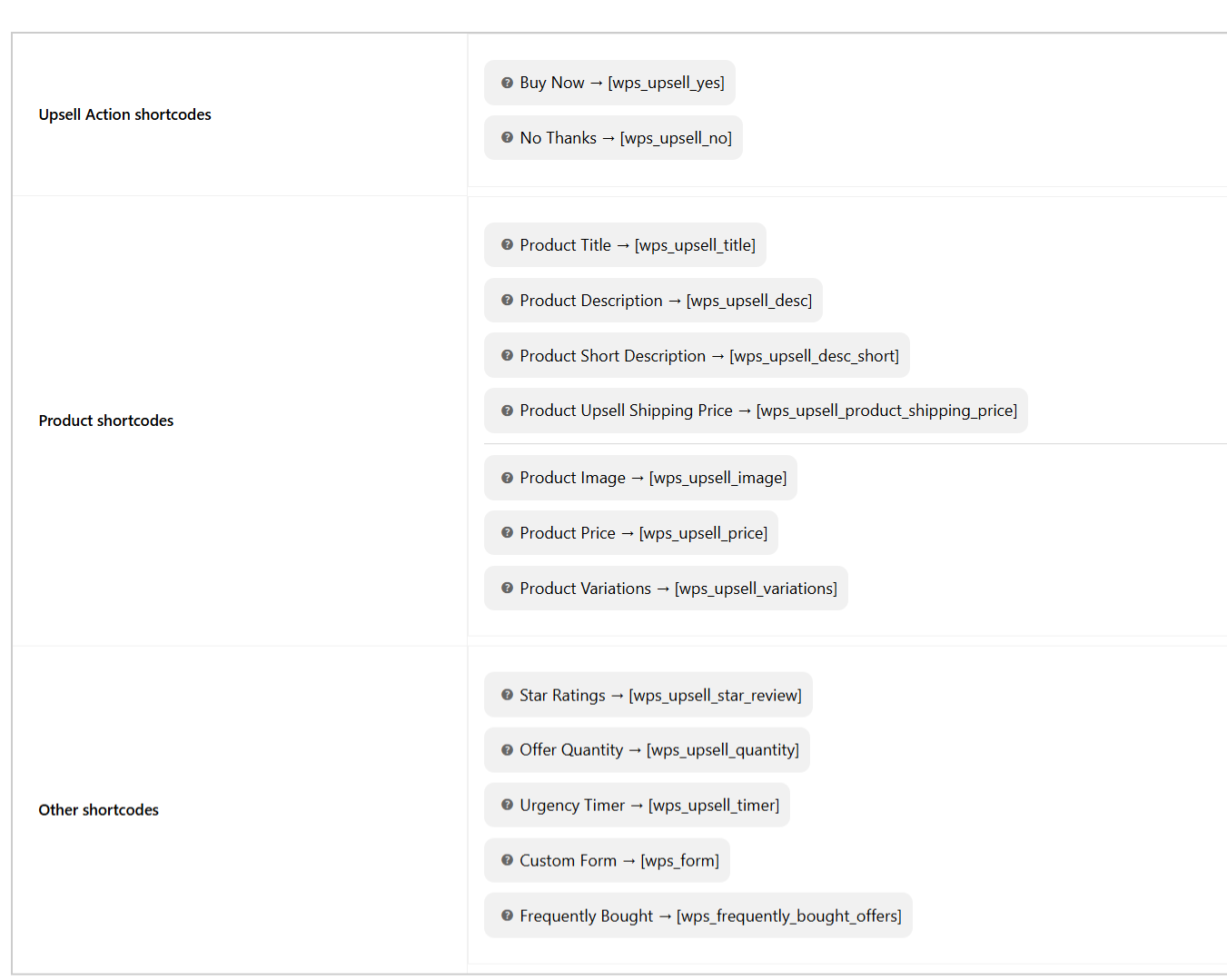
Task: Click the help icon next to Product Price
Action: 507,533
